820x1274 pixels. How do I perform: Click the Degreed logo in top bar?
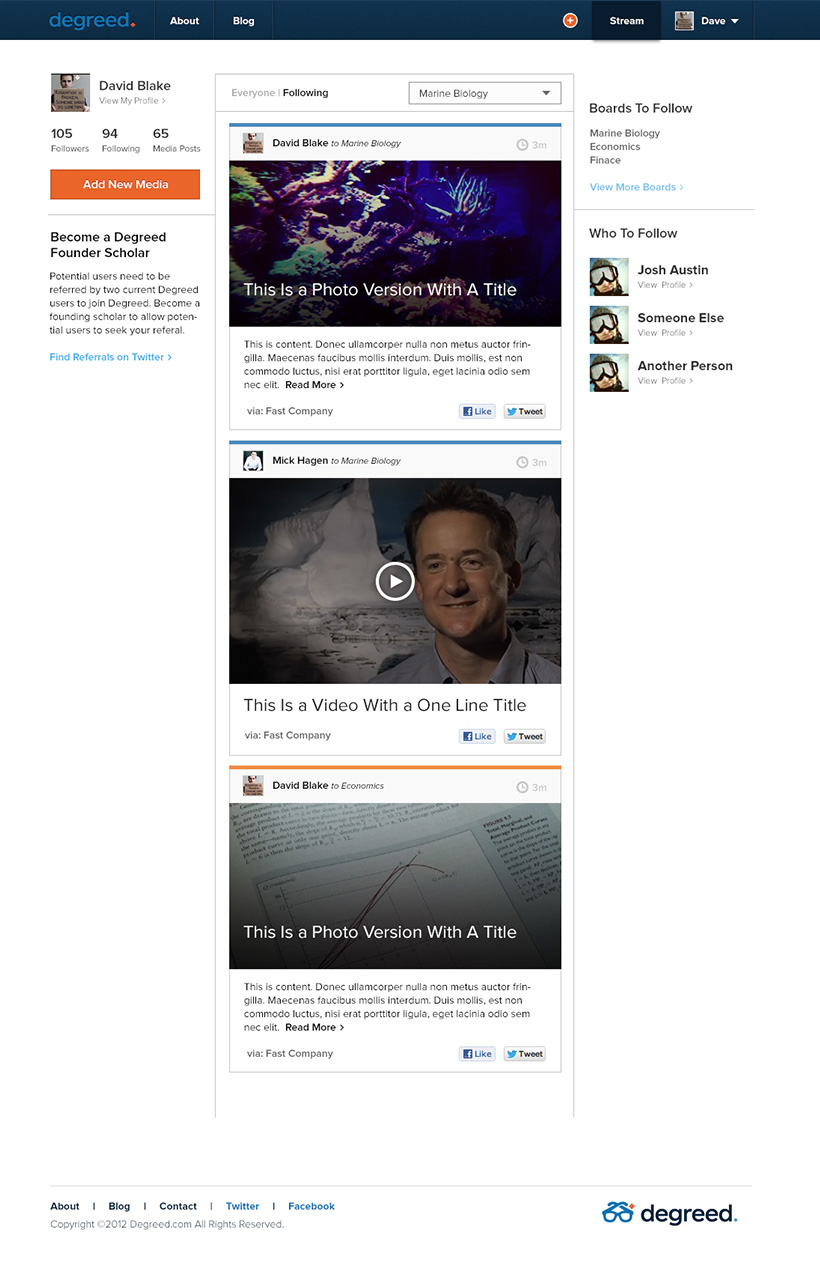click(92, 20)
